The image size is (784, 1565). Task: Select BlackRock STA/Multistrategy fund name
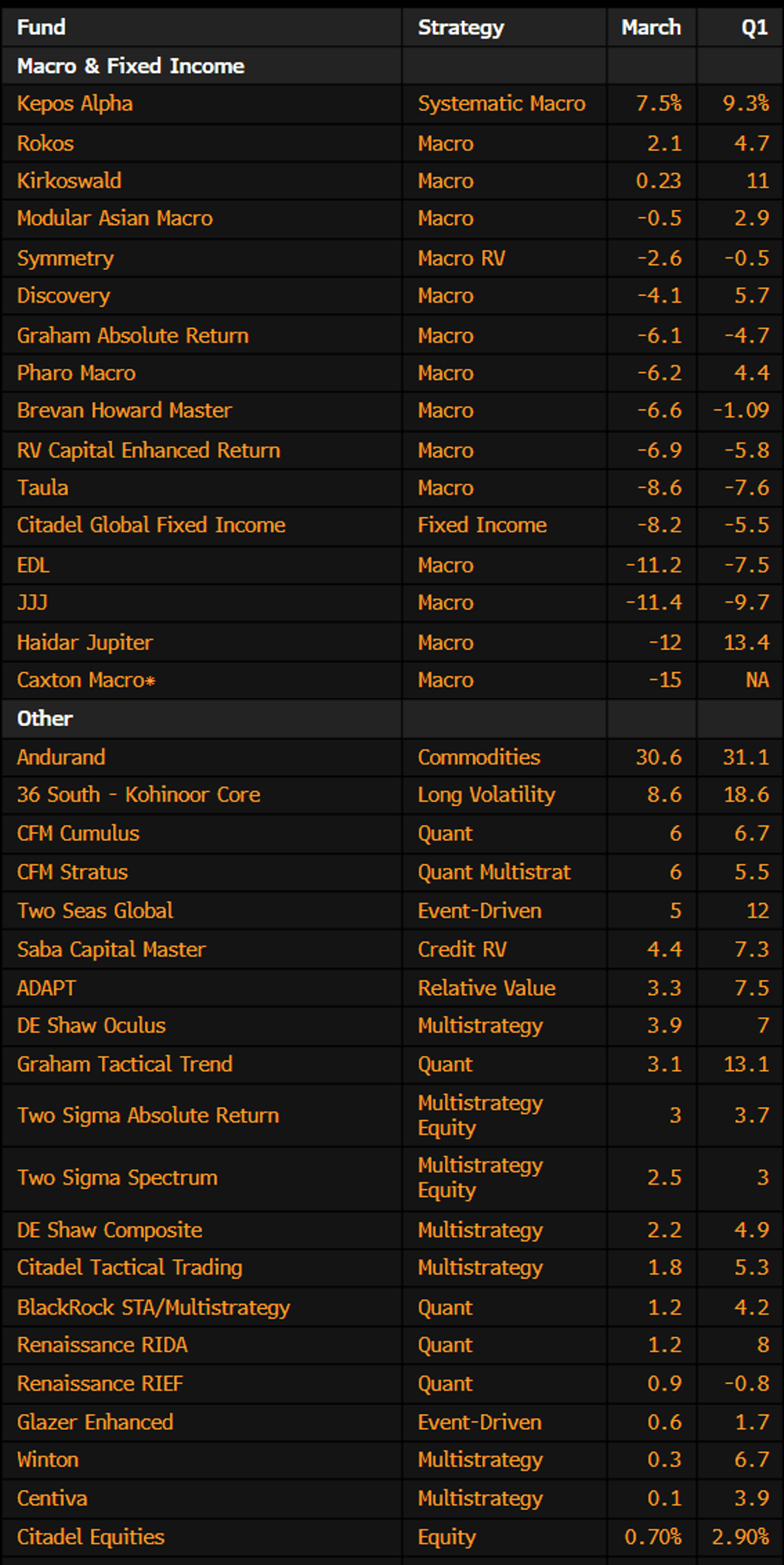pos(154,1308)
